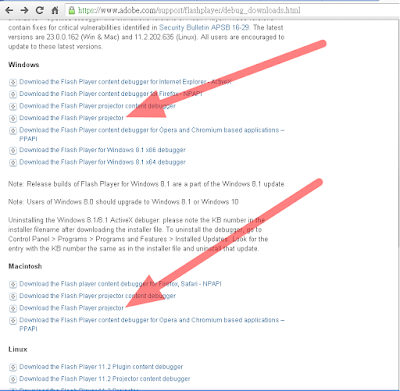
Task: Open the browser home page
Action: (x=55, y=10)
